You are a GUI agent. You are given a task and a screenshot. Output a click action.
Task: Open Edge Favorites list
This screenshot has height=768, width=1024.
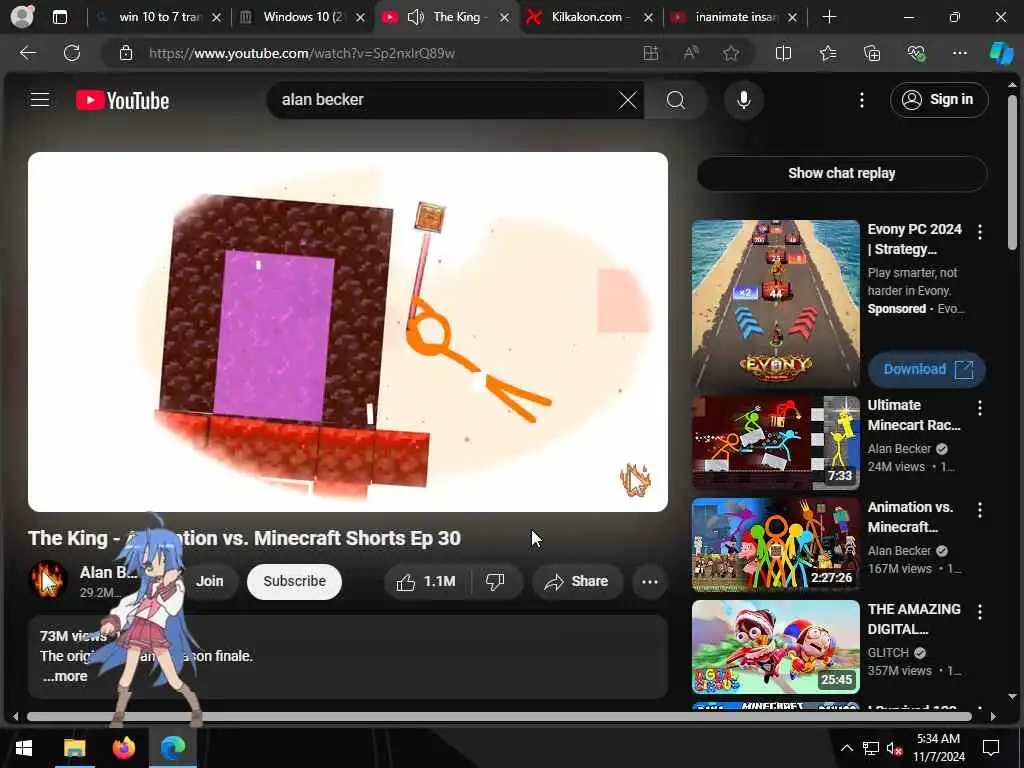pyautogui.click(x=828, y=54)
